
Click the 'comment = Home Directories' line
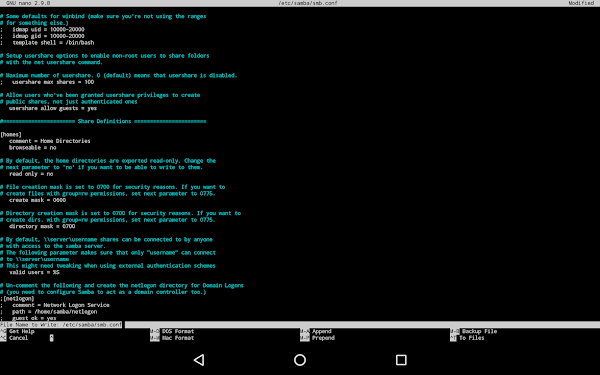click(50, 141)
